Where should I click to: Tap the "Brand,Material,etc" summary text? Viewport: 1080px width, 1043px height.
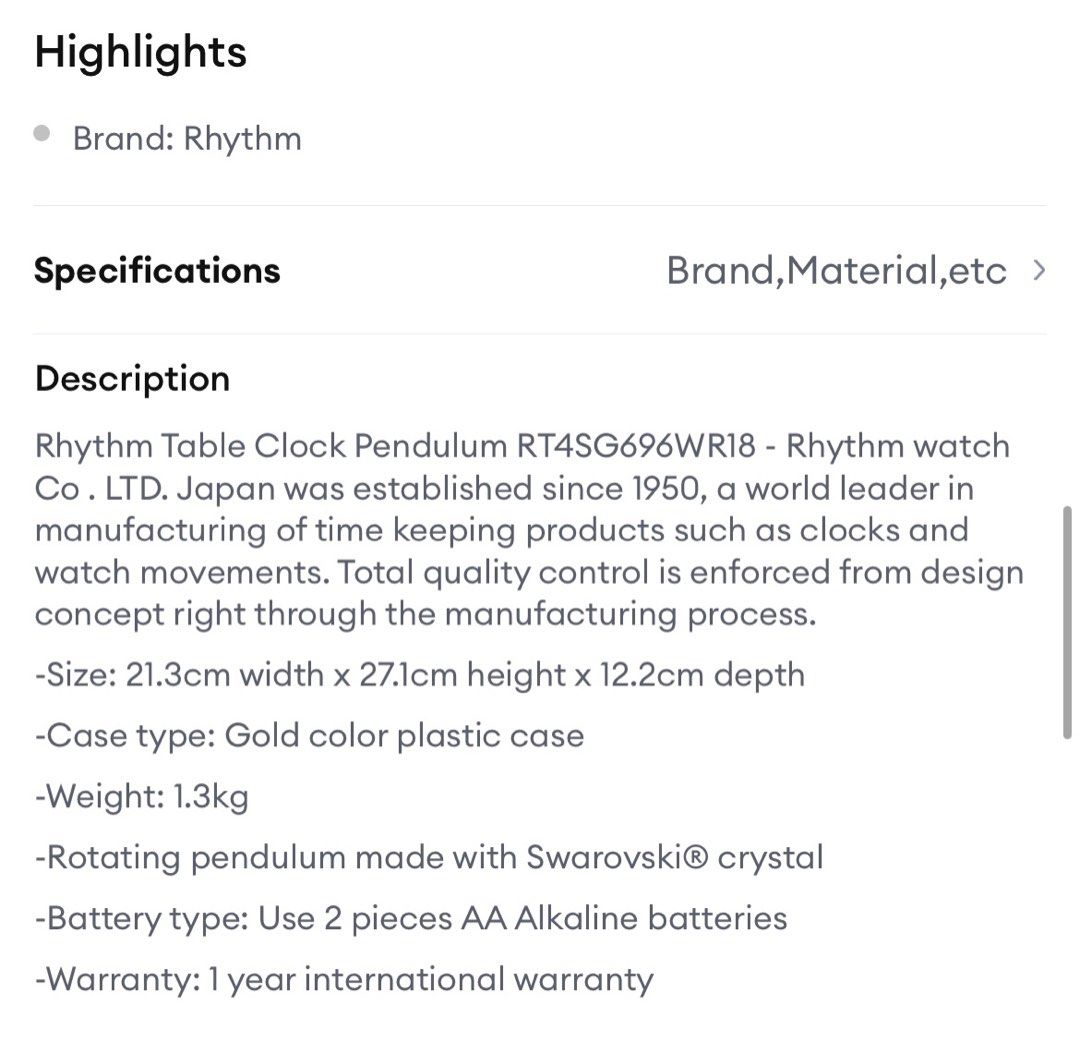coord(836,271)
